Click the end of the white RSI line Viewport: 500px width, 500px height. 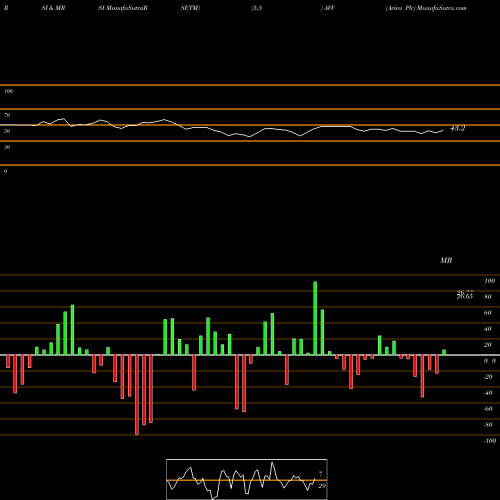click(443, 131)
